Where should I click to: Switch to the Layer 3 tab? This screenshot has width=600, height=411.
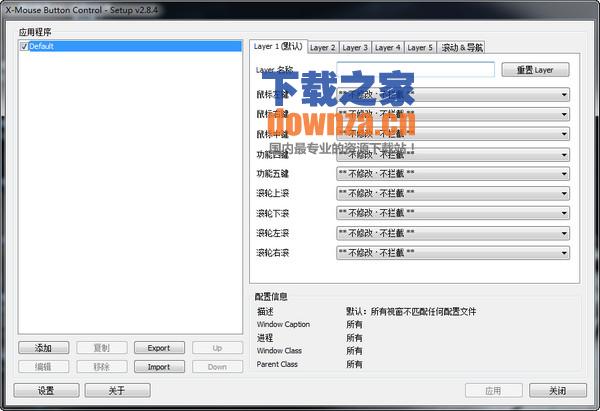[355, 47]
